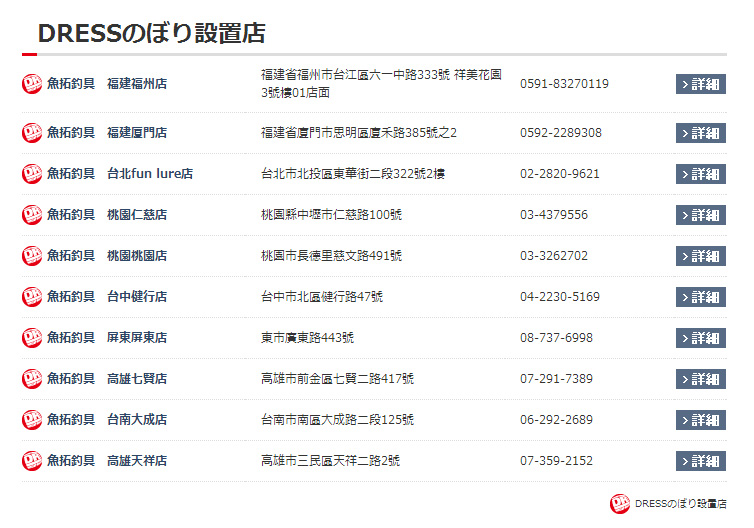
Task: Open details for 台中健行店
Action: [x=701, y=297]
